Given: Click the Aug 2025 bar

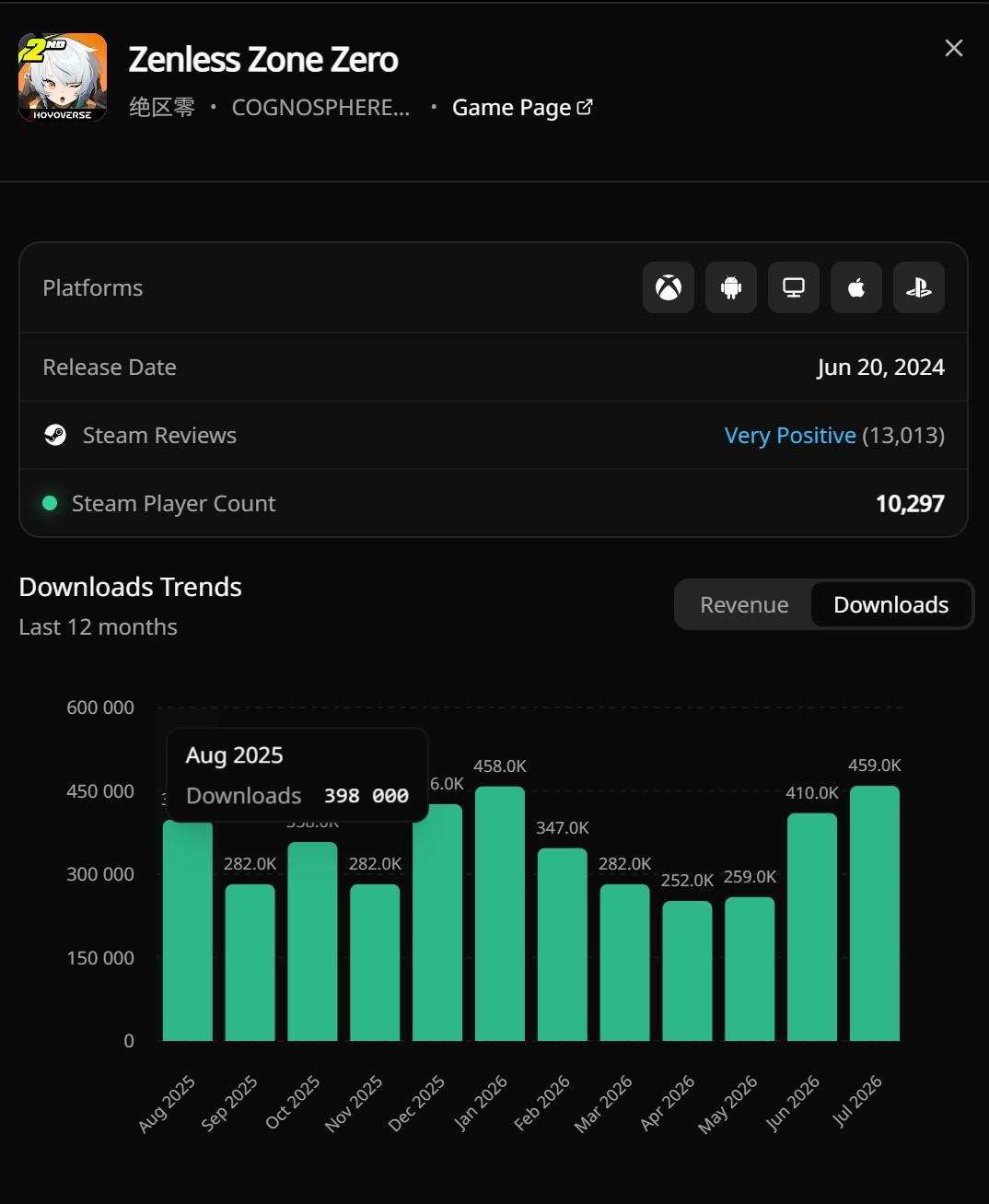Looking at the screenshot, I should pos(188,930).
